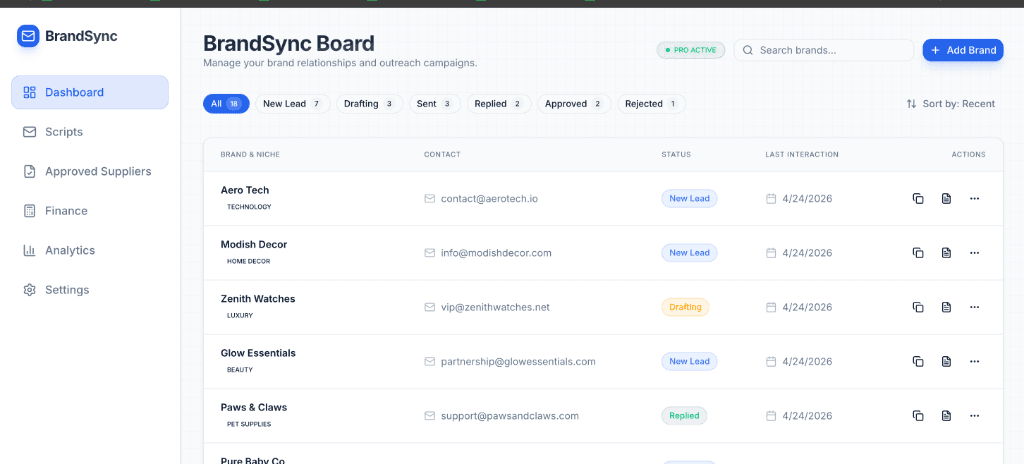Open document icon for Paws & Claws
Screen dimensions: 1024x464
[x=946, y=416]
